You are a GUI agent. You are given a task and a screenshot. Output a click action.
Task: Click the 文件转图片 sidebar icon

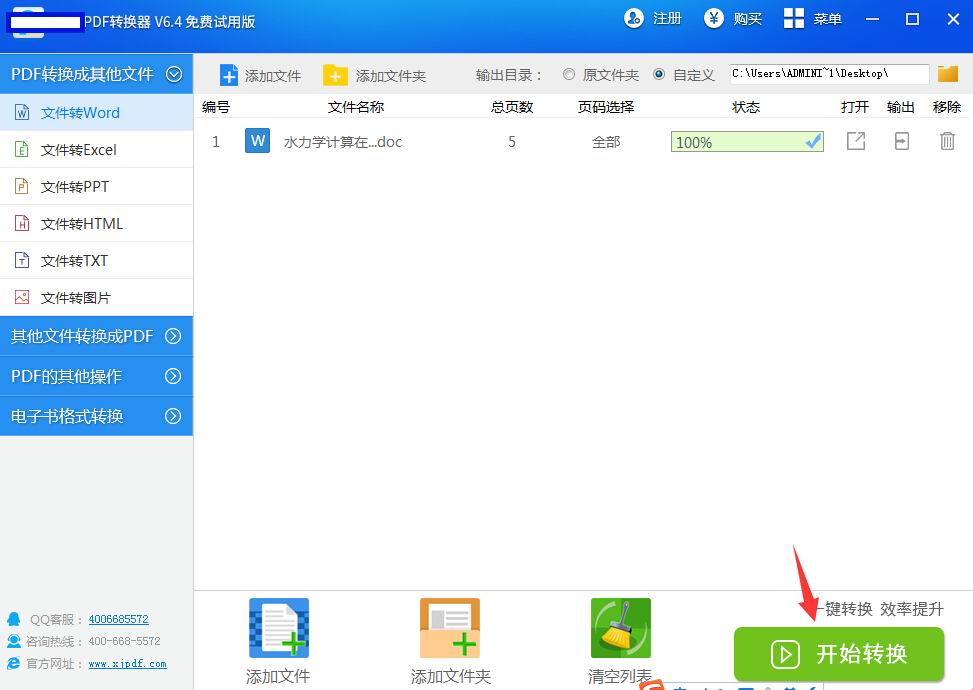(x=22, y=297)
